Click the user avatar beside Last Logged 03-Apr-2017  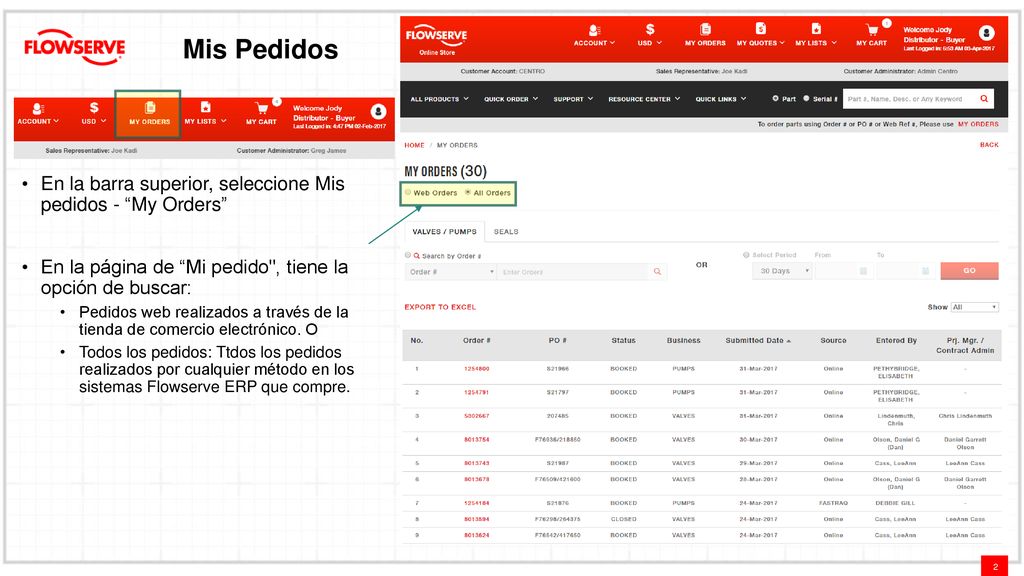pos(987,33)
